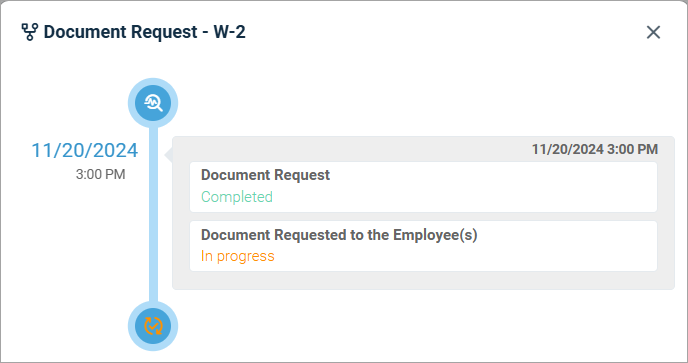Click the Document Request heading text
This screenshot has width=688, height=363.
[265, 175]
